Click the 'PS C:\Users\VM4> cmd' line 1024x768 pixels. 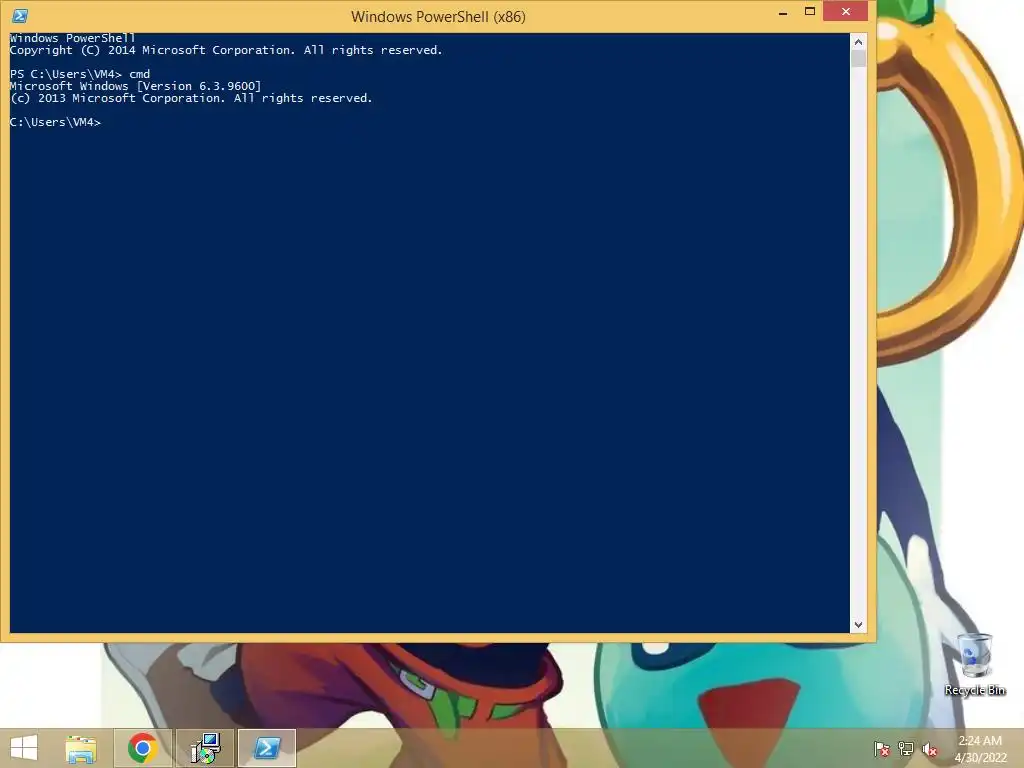[80, 74]
